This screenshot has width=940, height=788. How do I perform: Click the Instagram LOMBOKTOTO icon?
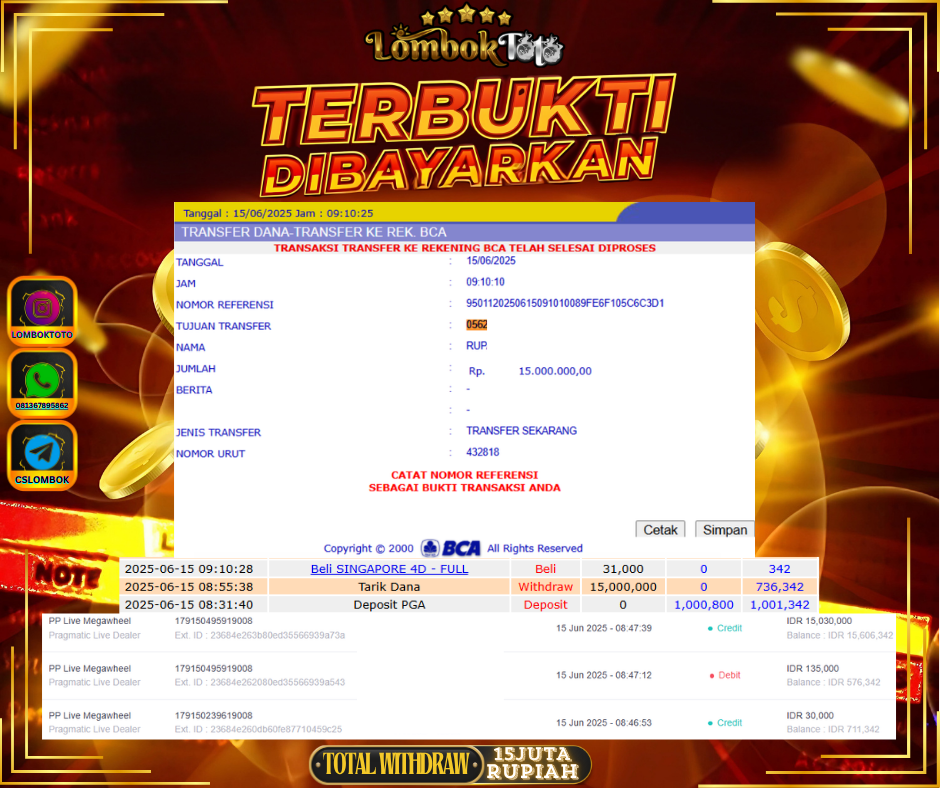(x=42, y=307)
